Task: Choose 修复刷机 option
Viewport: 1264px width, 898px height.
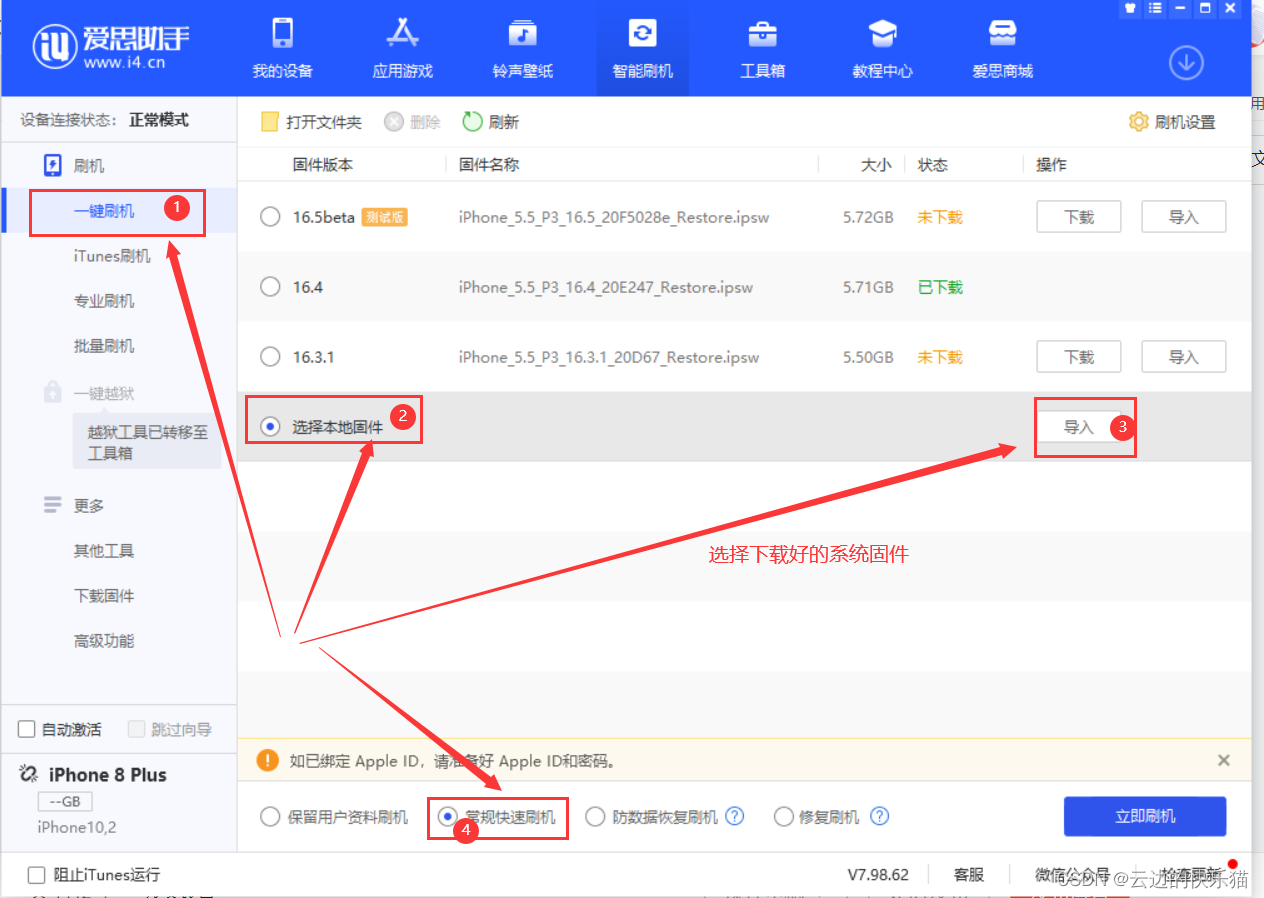Action: click(784, 817)
